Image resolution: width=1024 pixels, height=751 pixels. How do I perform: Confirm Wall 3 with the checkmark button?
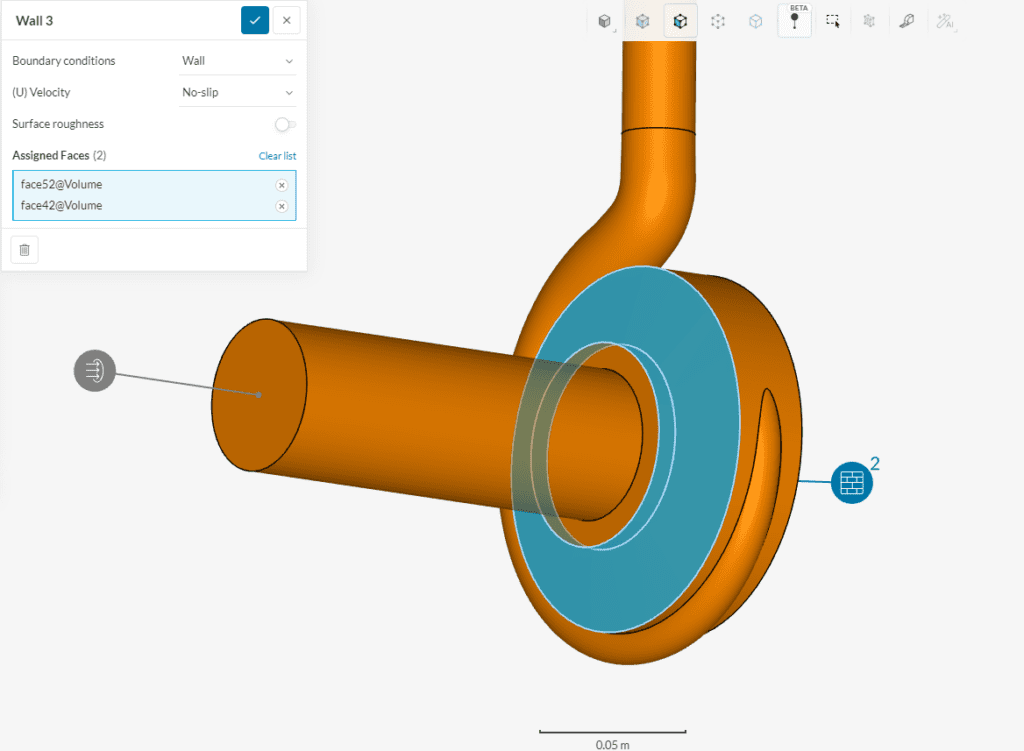(254, 19)
